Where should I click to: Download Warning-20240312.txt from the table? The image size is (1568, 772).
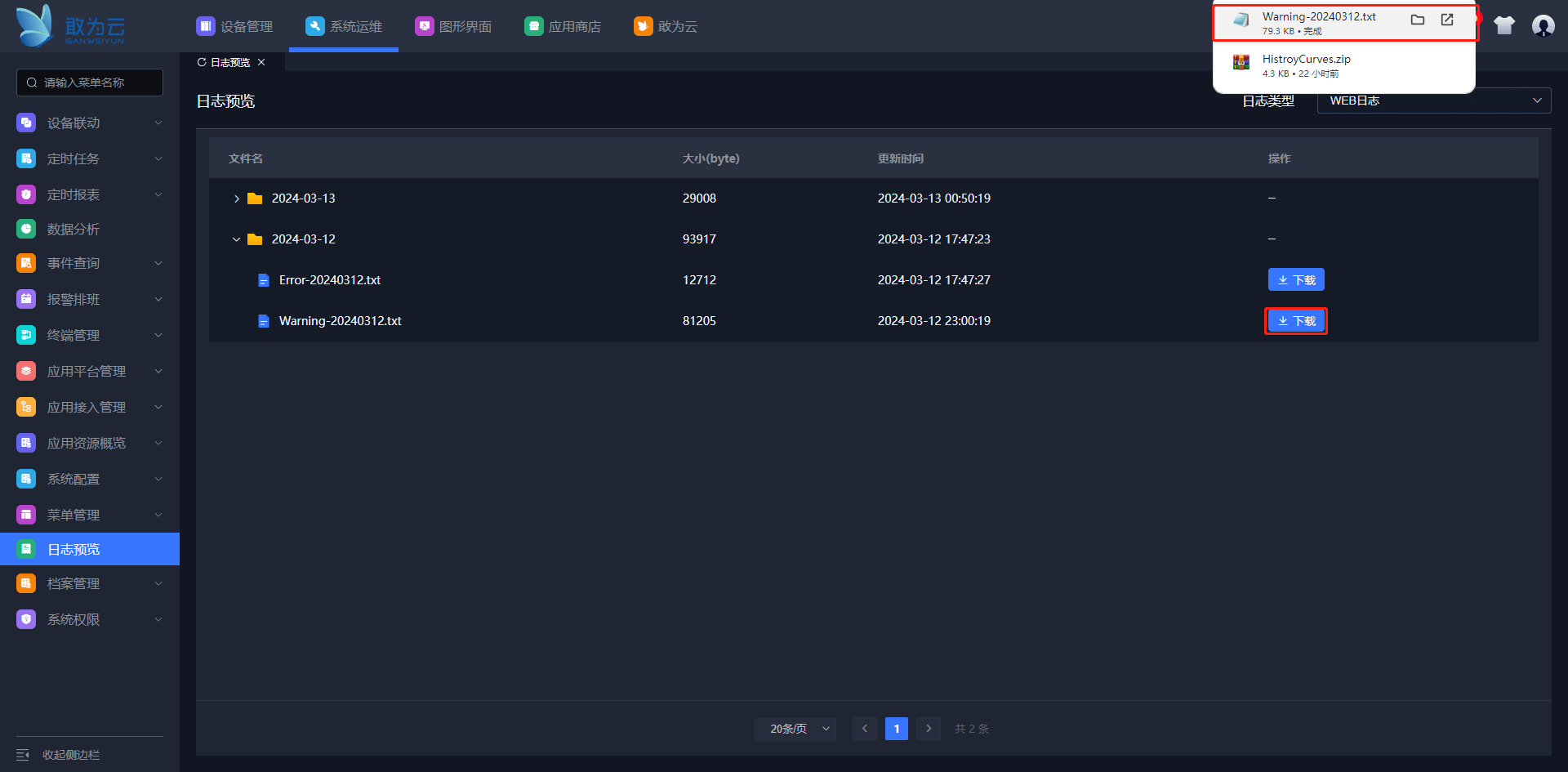1296,321
